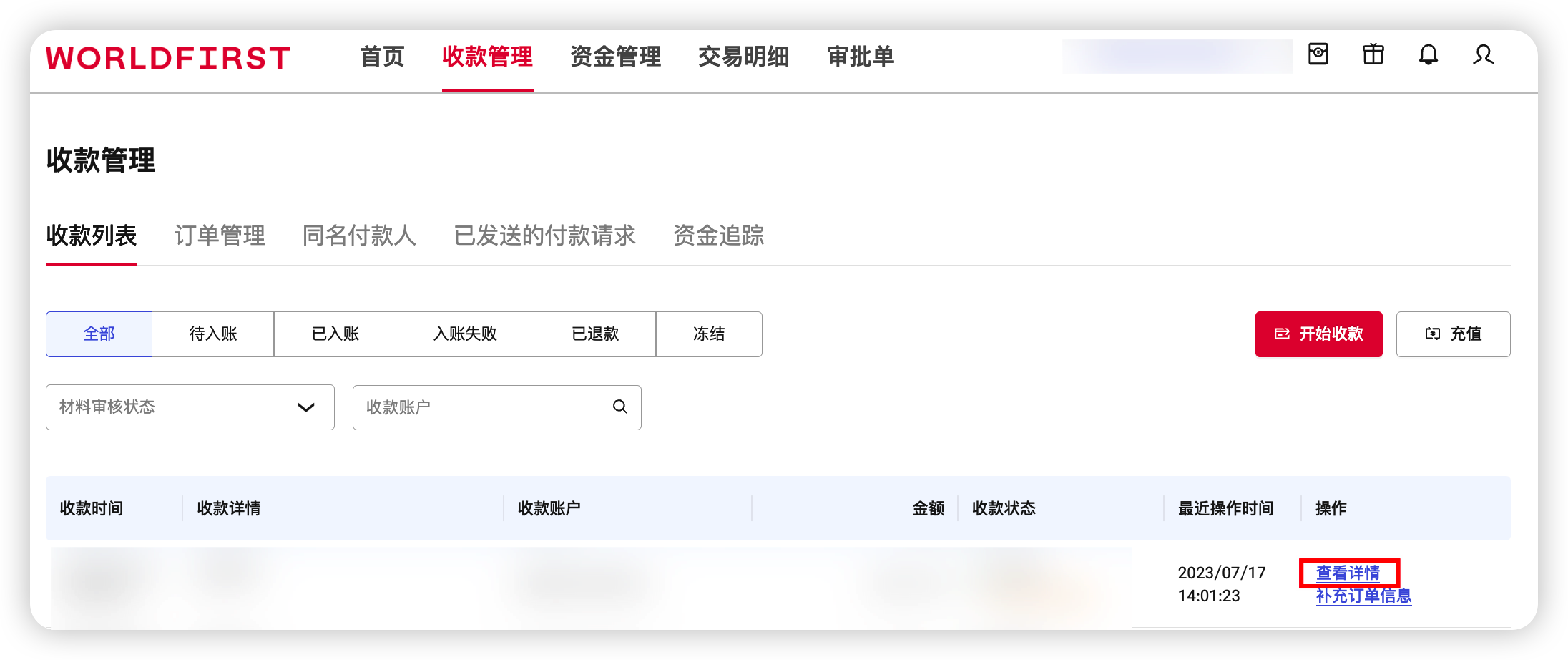Select the 待入账 status filter
This screenshot has width=1568, height=660.
[x=212, y=334]
